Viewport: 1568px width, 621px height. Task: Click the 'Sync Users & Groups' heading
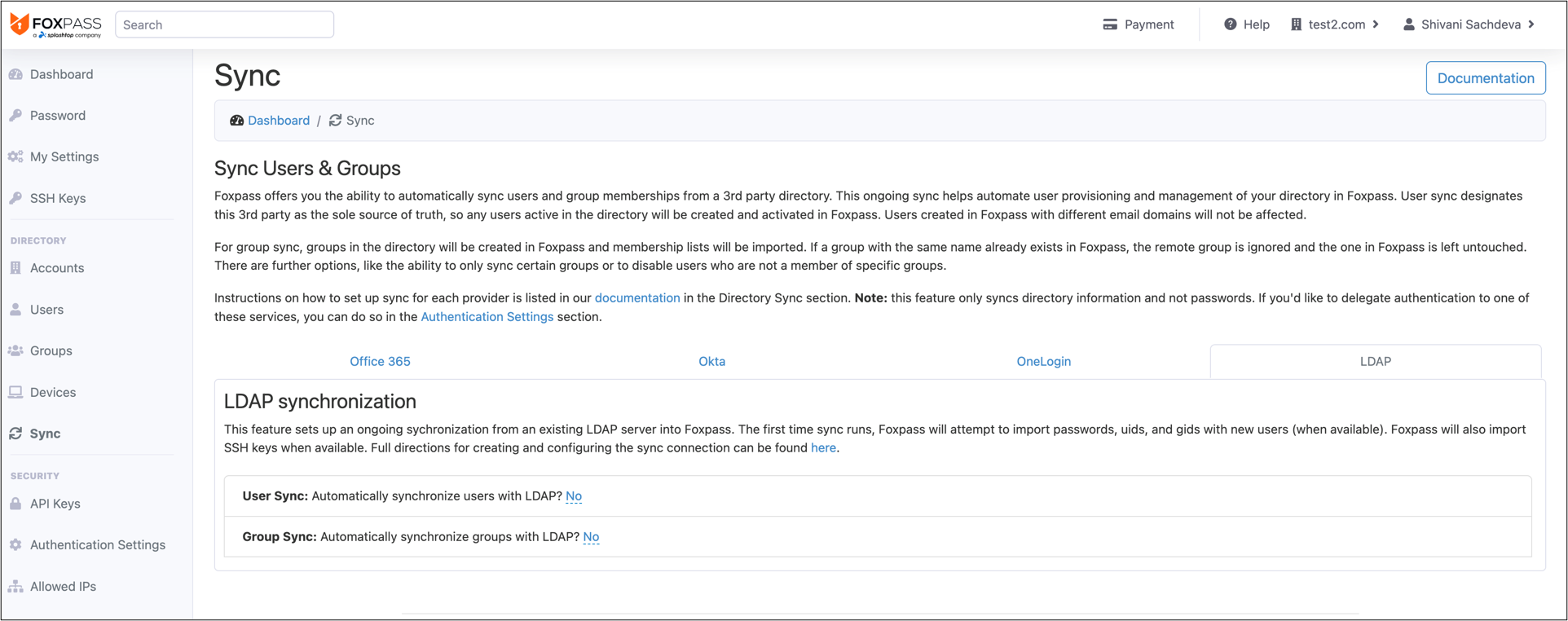click(307, 168)
